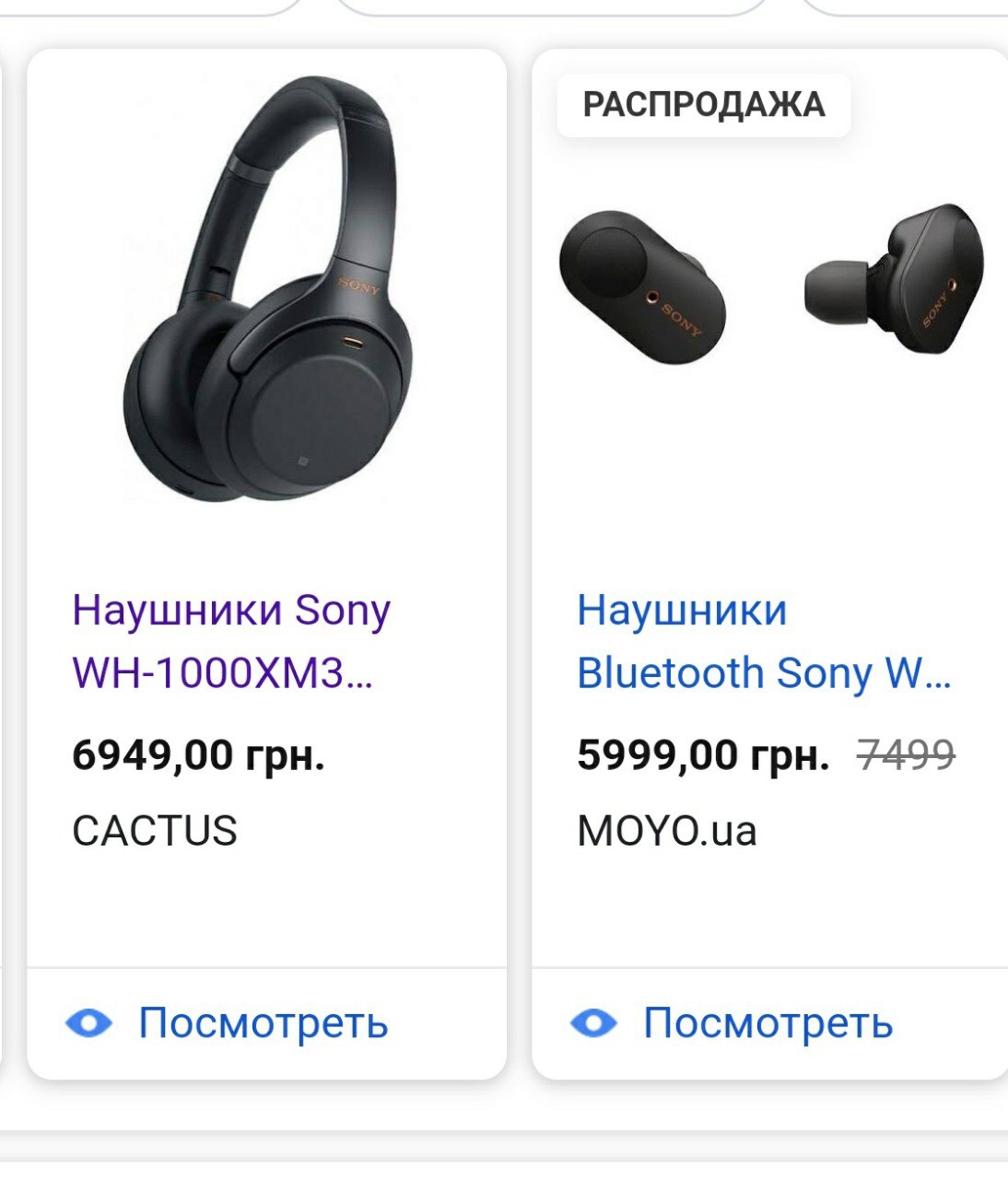Viewport: 1008px width, 1179px height.
Task: Click the eye icon under MOYO.ua listing
Action: pyautogui.click(x=593, y=1022)
